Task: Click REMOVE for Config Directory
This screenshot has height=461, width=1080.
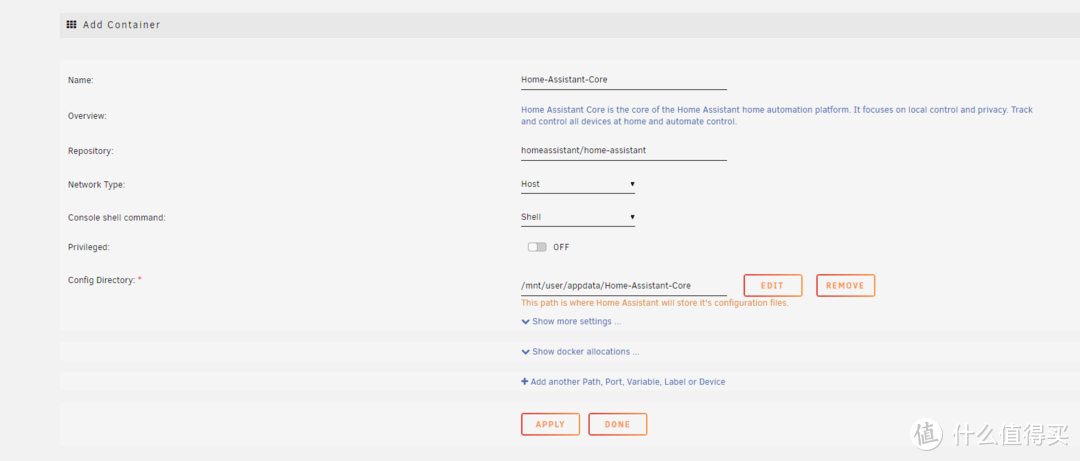Action: pyautogui.click(x=845, y=285)
